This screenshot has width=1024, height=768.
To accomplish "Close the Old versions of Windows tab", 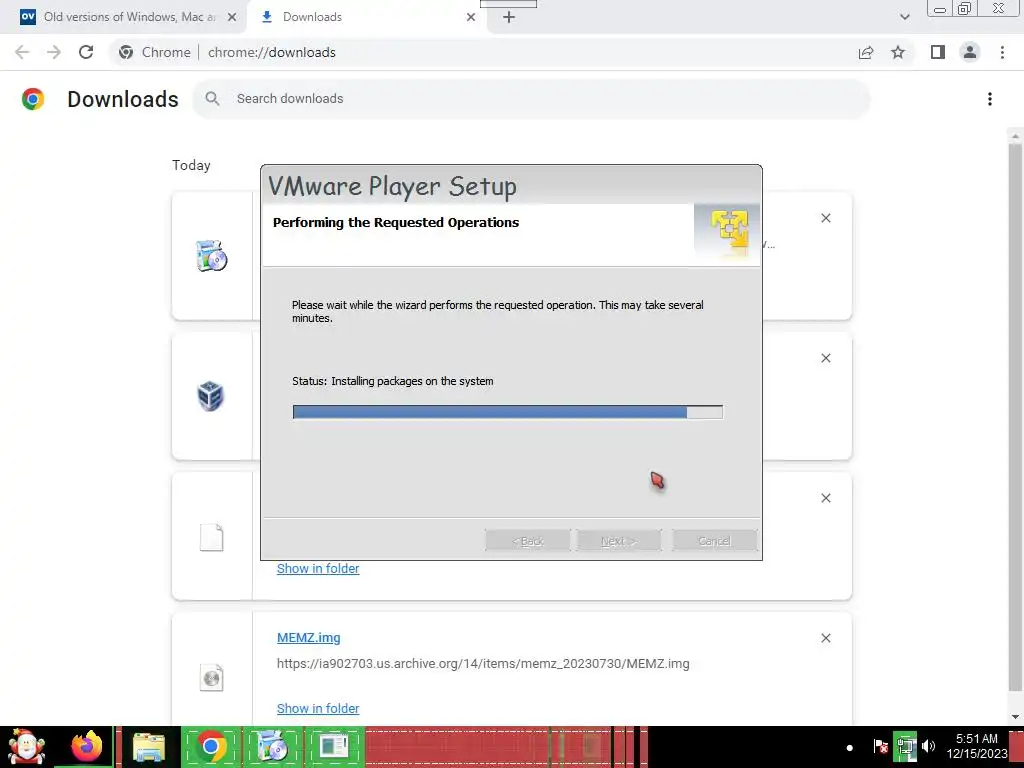I will point(232,17).
